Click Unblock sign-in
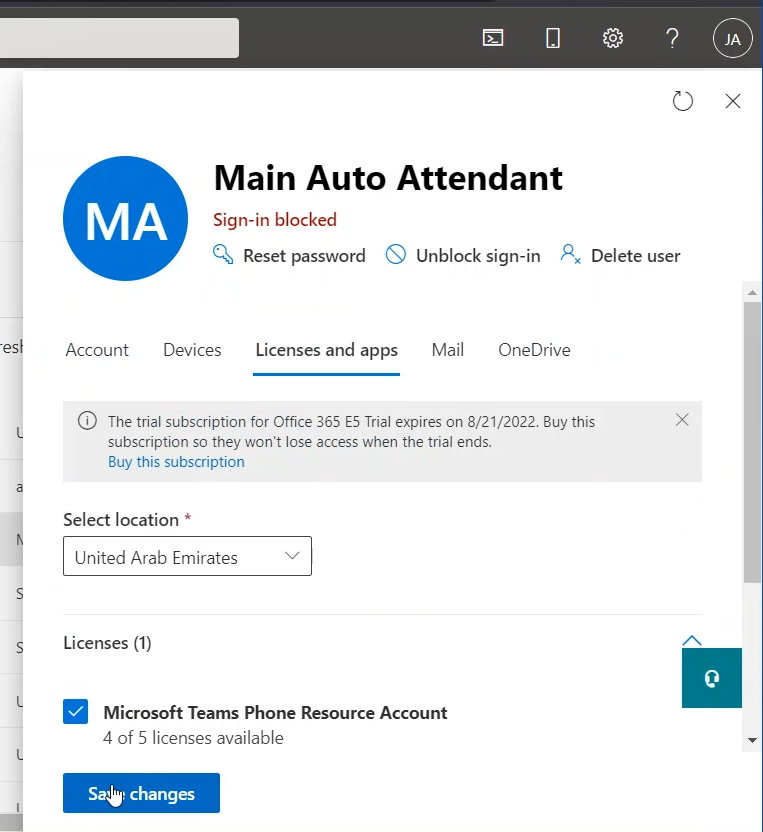This screenshot has height=832, width=763. click(x=464, y=256)
